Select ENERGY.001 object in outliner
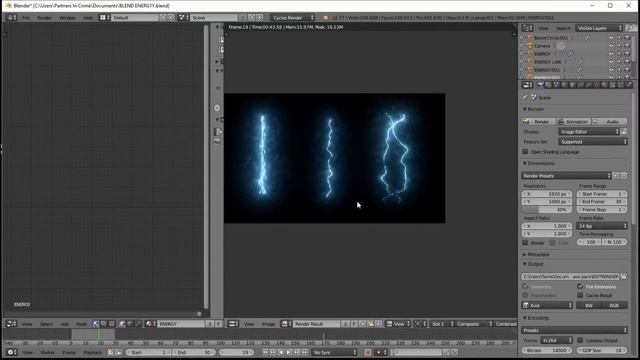Image resolution: width=640 pixels, height=360 pixels. coord(547,70)
